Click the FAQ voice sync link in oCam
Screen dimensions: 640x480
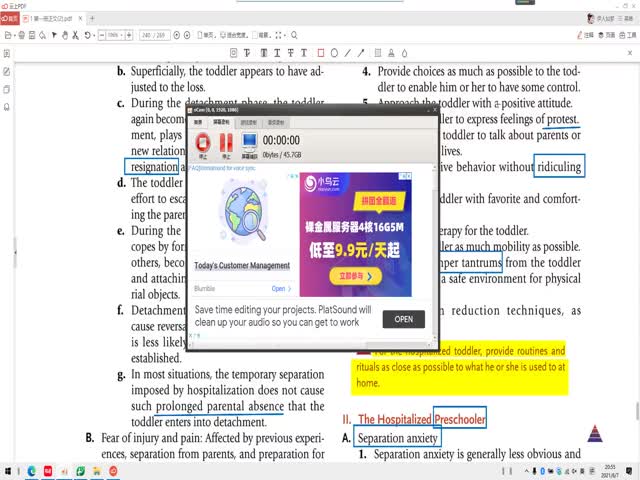(x=222, y=168)
